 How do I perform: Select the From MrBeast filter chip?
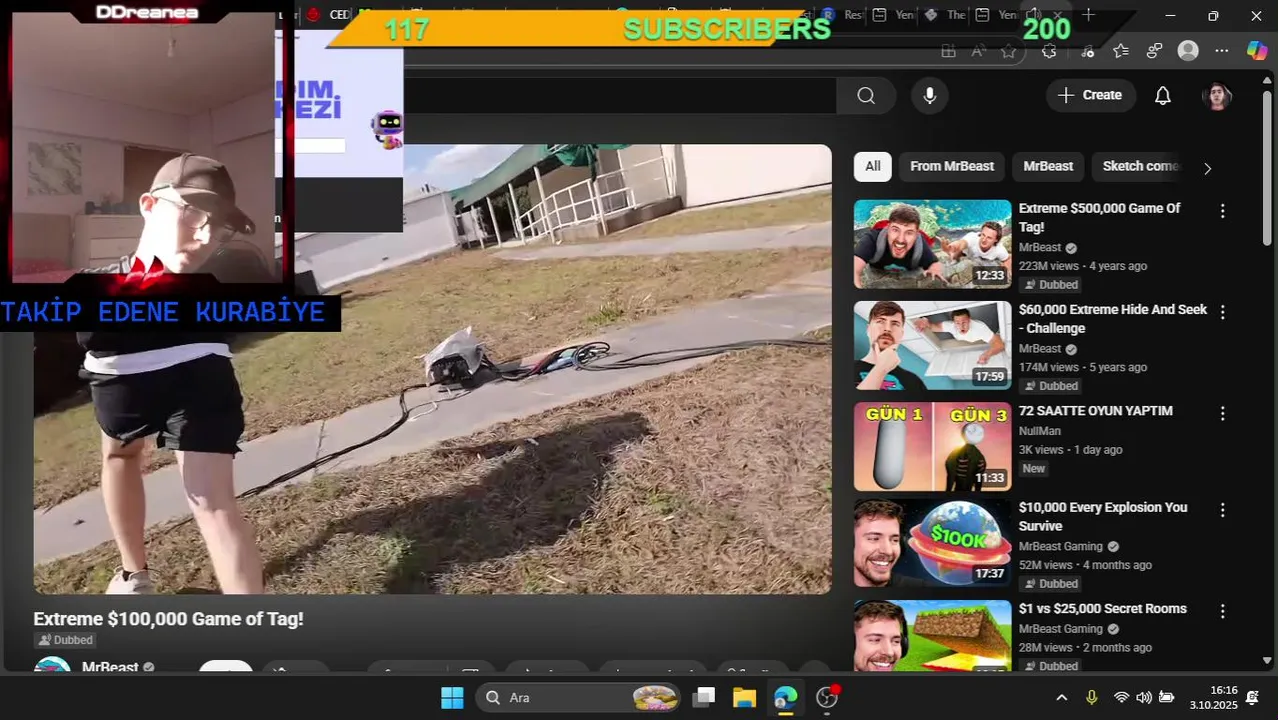pos(952,166)
